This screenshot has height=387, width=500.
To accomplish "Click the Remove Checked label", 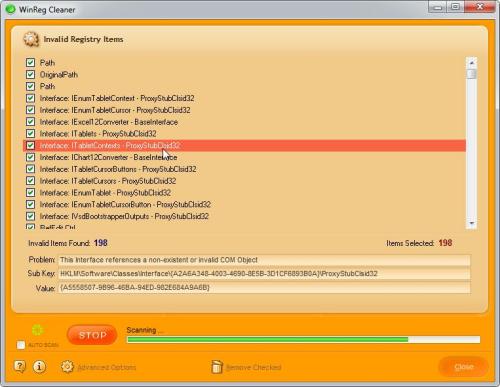I will (x=254, y=367).
